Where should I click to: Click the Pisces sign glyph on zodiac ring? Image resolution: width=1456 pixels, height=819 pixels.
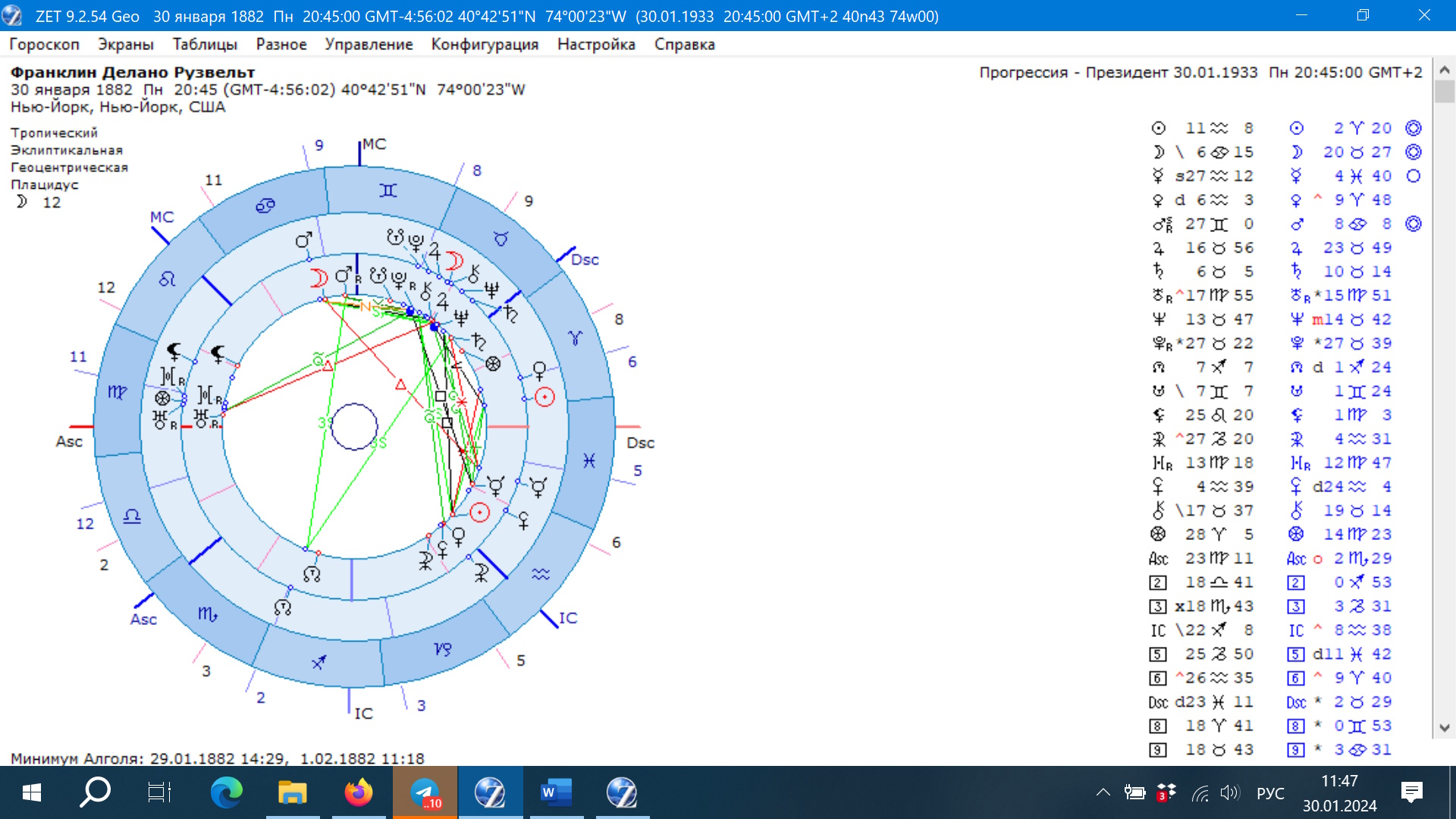[589, 460]
